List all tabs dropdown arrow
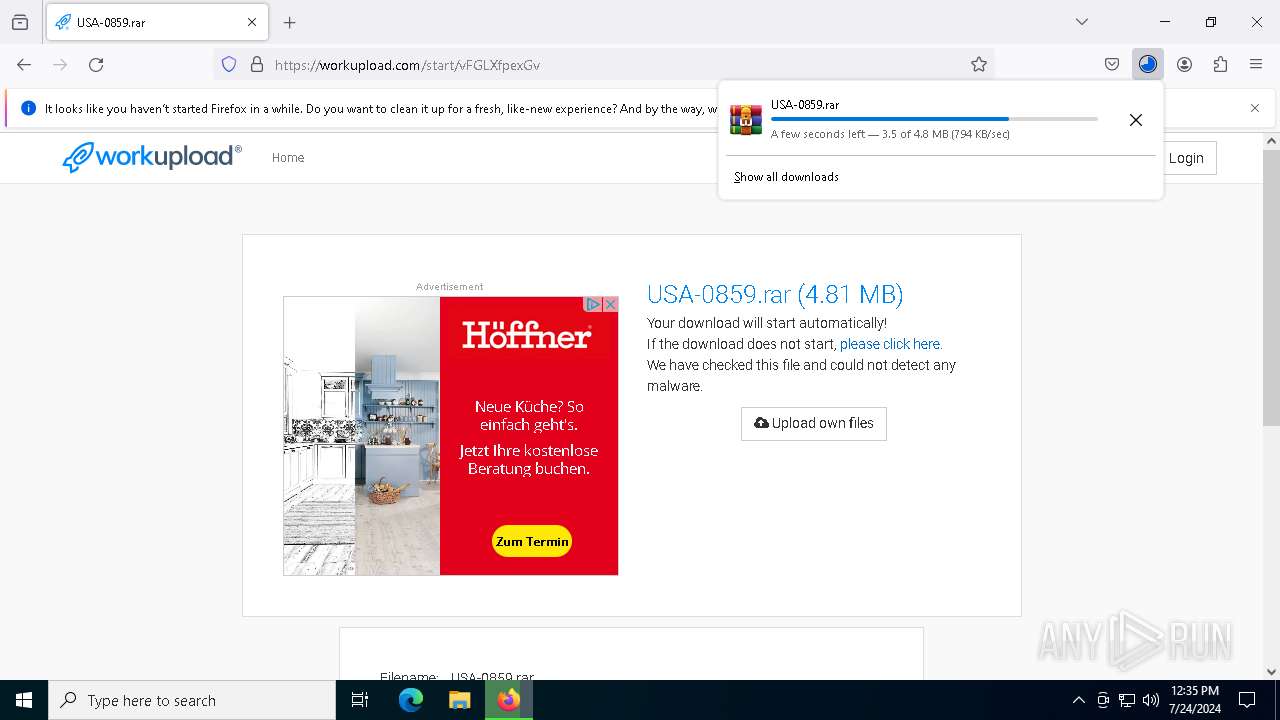The height and width of the screenshot is (720, 1280). [x=1082, y=22]
